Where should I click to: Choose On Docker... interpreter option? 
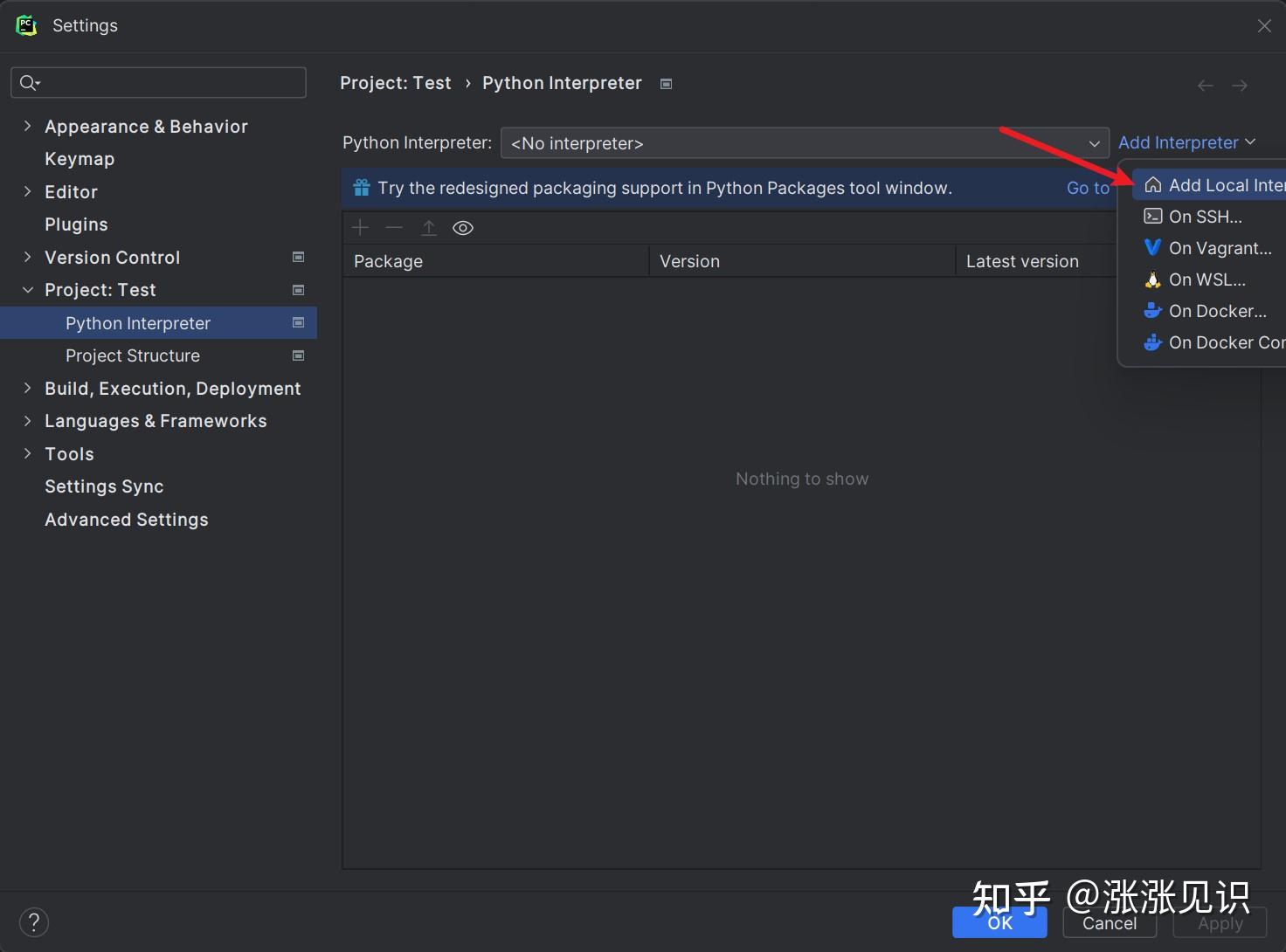click(x=1209, y=311)
